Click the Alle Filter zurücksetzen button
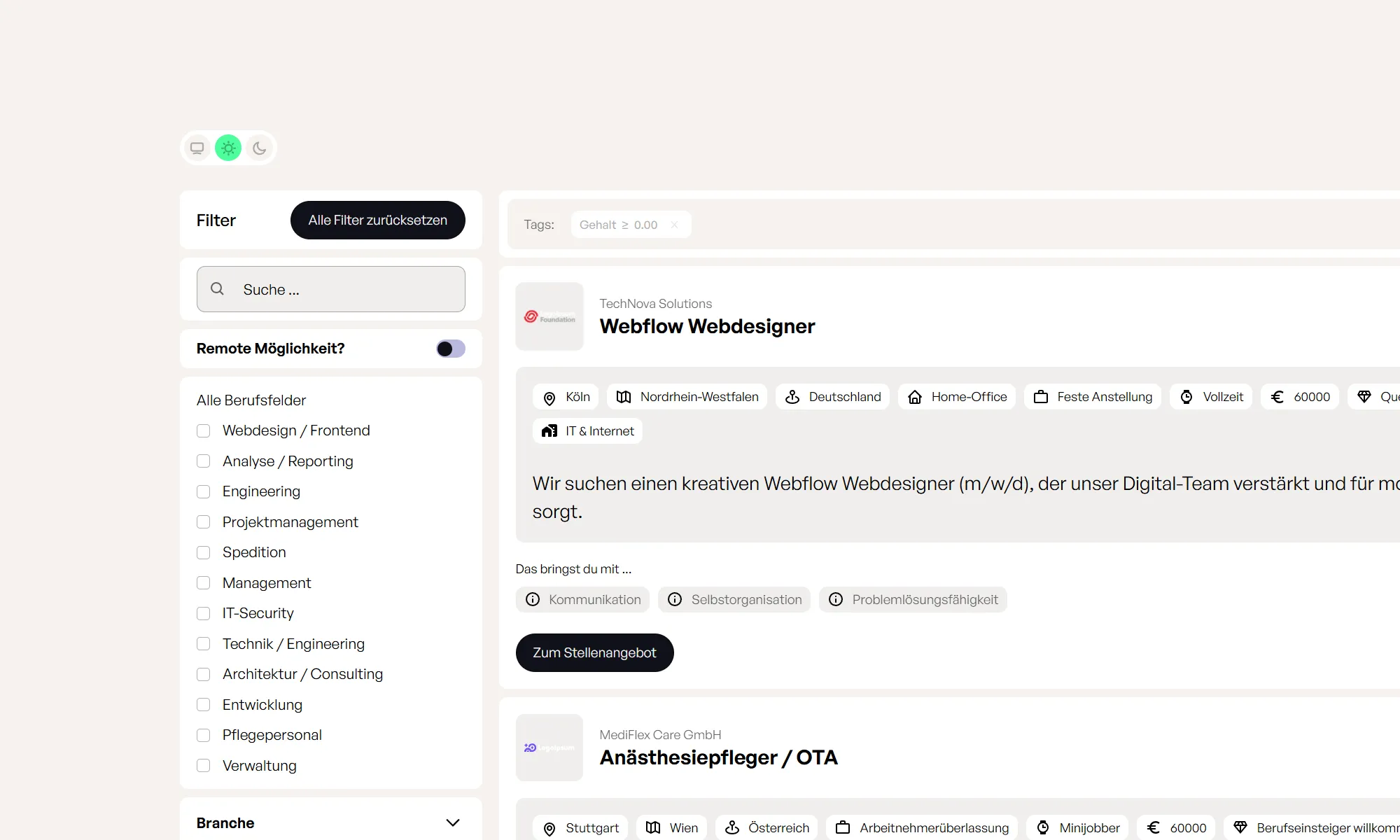This screenshot has height=840, width=1400. click(377, 220)
